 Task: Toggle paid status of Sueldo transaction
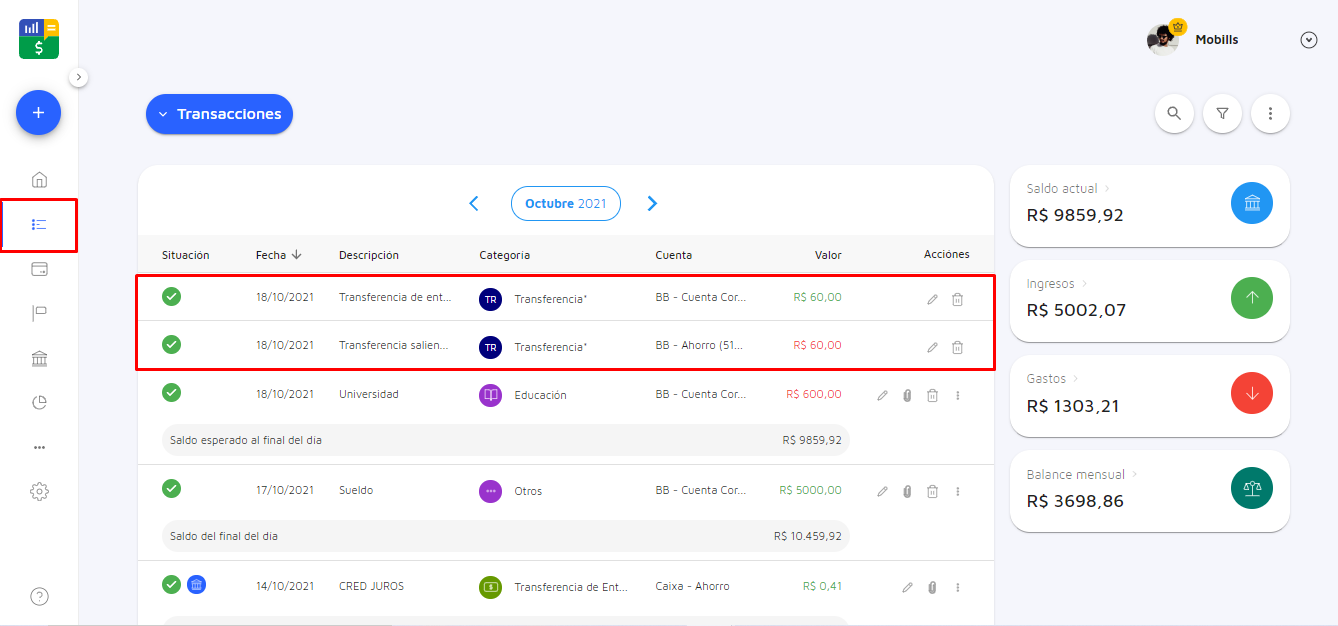tap(172, 489)
